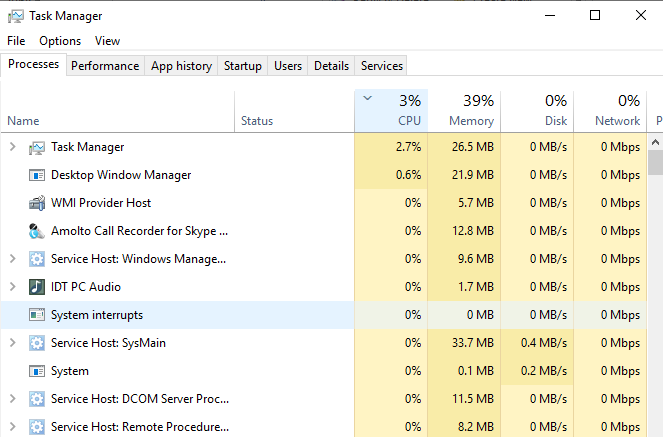Open the View menu
663x437 pixels.
107,41
